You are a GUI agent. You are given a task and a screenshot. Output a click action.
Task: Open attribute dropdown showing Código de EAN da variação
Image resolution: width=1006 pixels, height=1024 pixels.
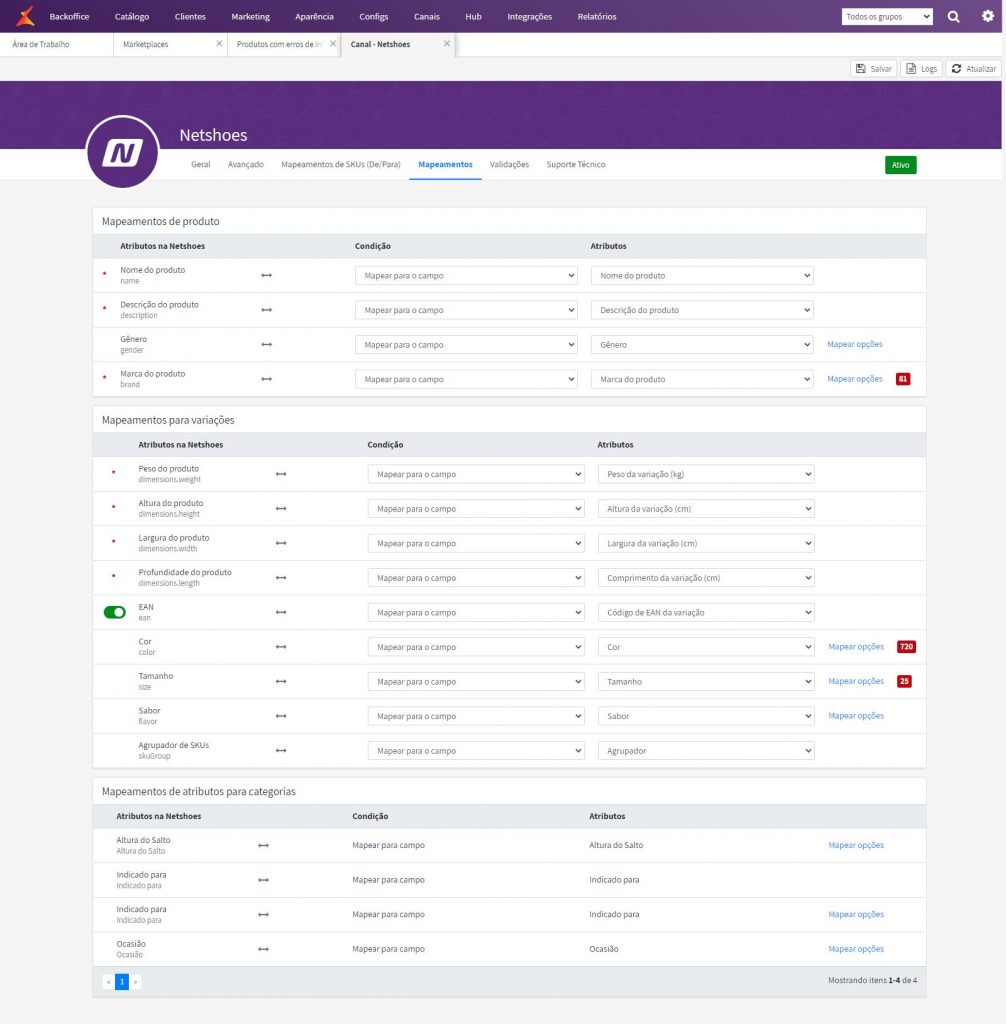point(706,613)
